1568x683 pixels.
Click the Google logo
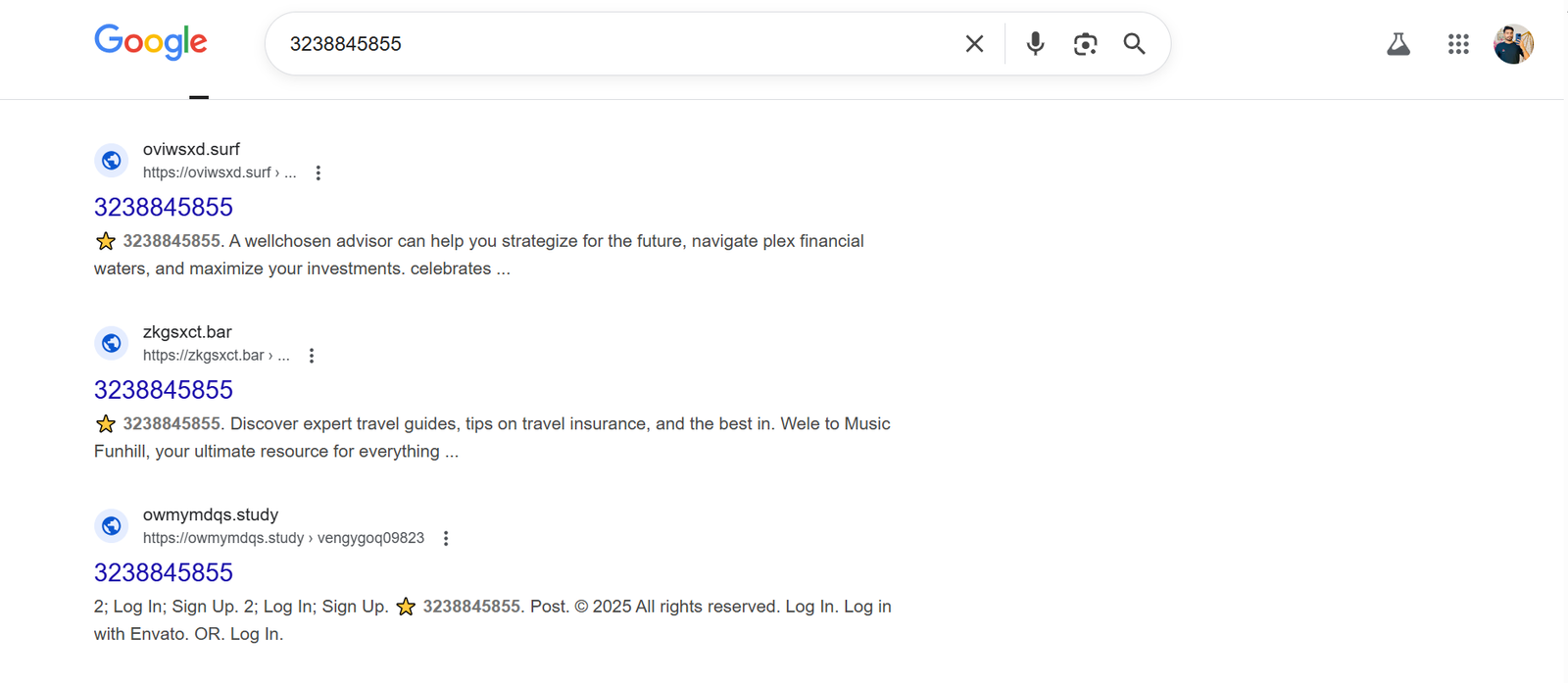click(x=151, y=42)
